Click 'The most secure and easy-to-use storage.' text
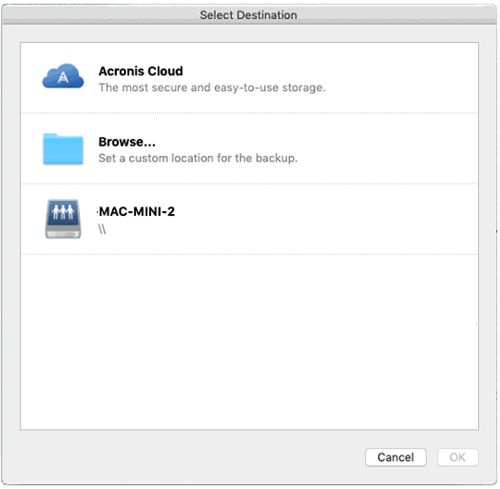Viewport: 500px width, 489px height. click(212, 88)
